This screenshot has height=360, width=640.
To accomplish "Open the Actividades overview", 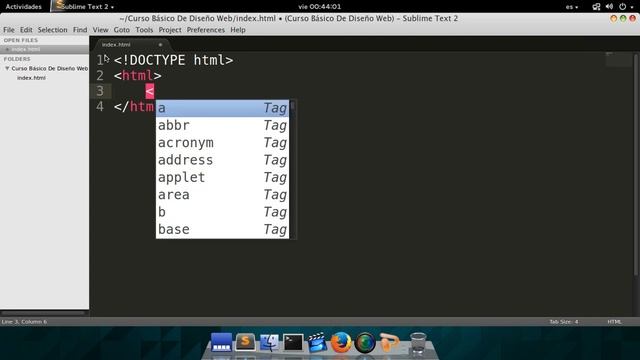I will tap(23, 7).
